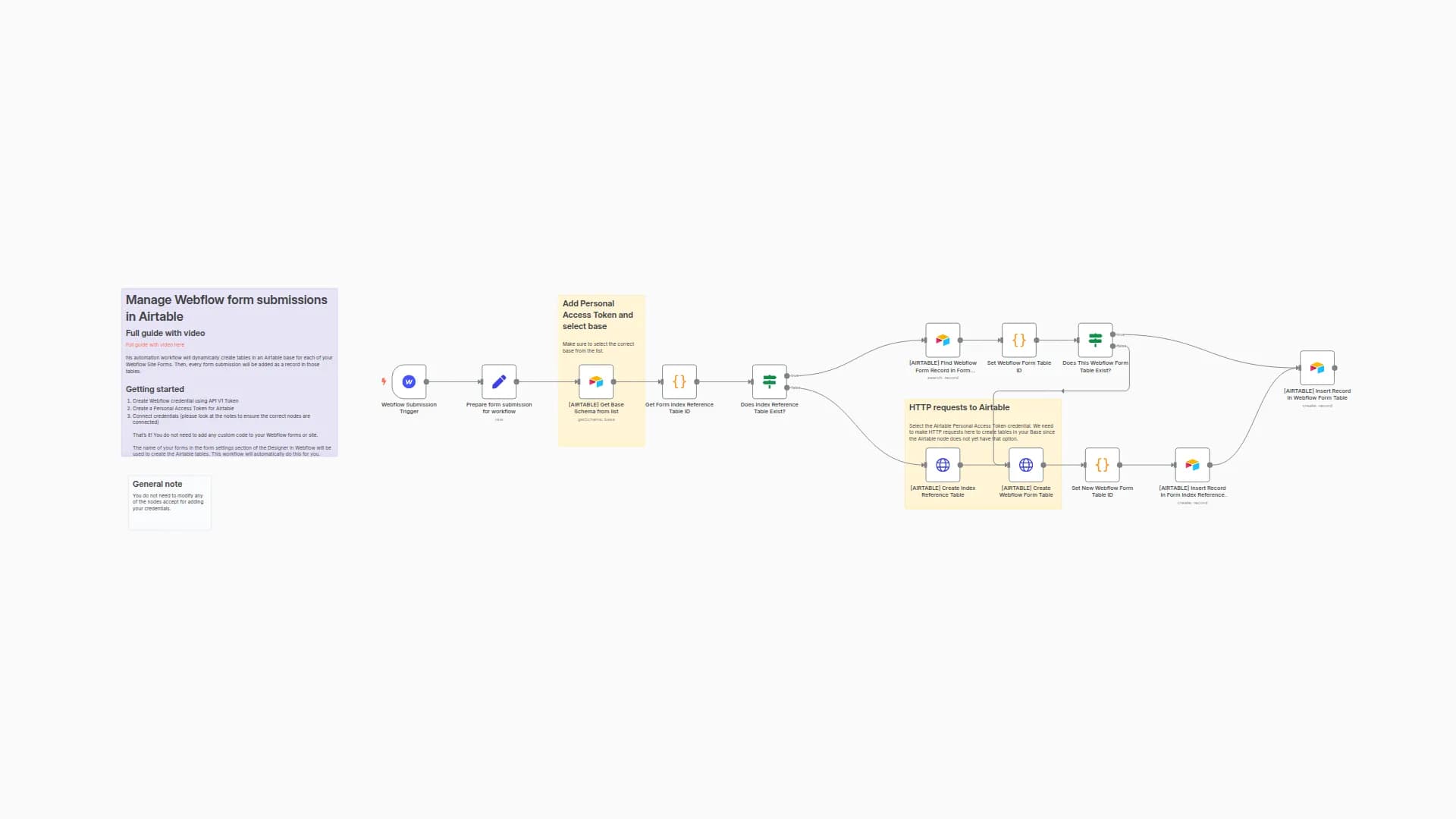
Task: Click the 'Add Personal Access Token and select base' note heading
Action: tap(598, 315)
